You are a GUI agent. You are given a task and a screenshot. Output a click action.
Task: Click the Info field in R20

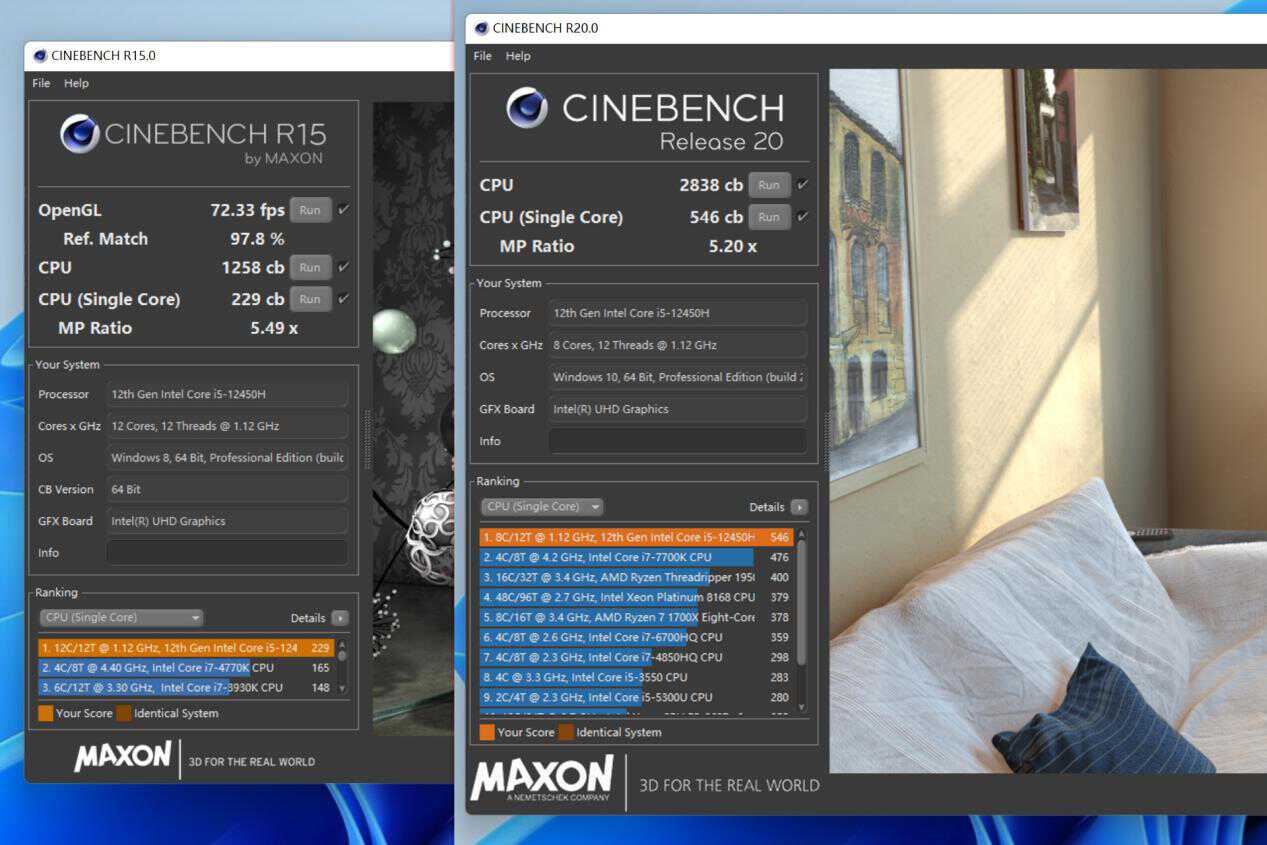pyautogui.click(x=677, y=441)
